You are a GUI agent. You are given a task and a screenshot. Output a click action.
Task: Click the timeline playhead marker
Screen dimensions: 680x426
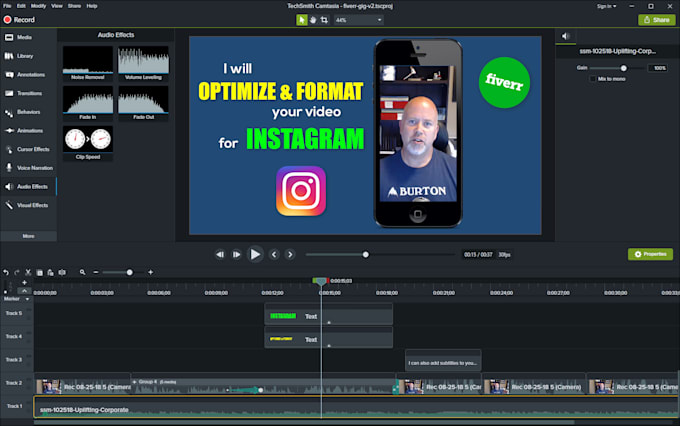pos(320,282)
